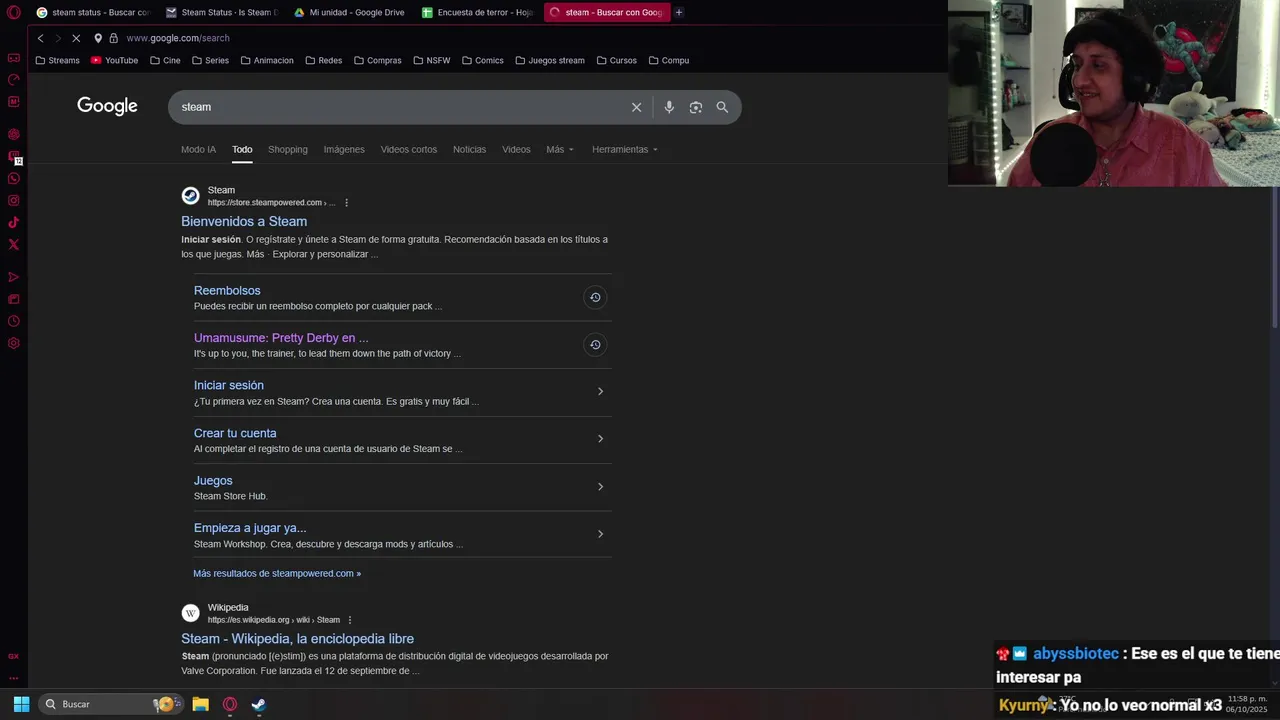This screenshot has width=1280, height=720.
Task: Open GX Corner controller icon in sidebar
Action: click(x=14, y=58)
